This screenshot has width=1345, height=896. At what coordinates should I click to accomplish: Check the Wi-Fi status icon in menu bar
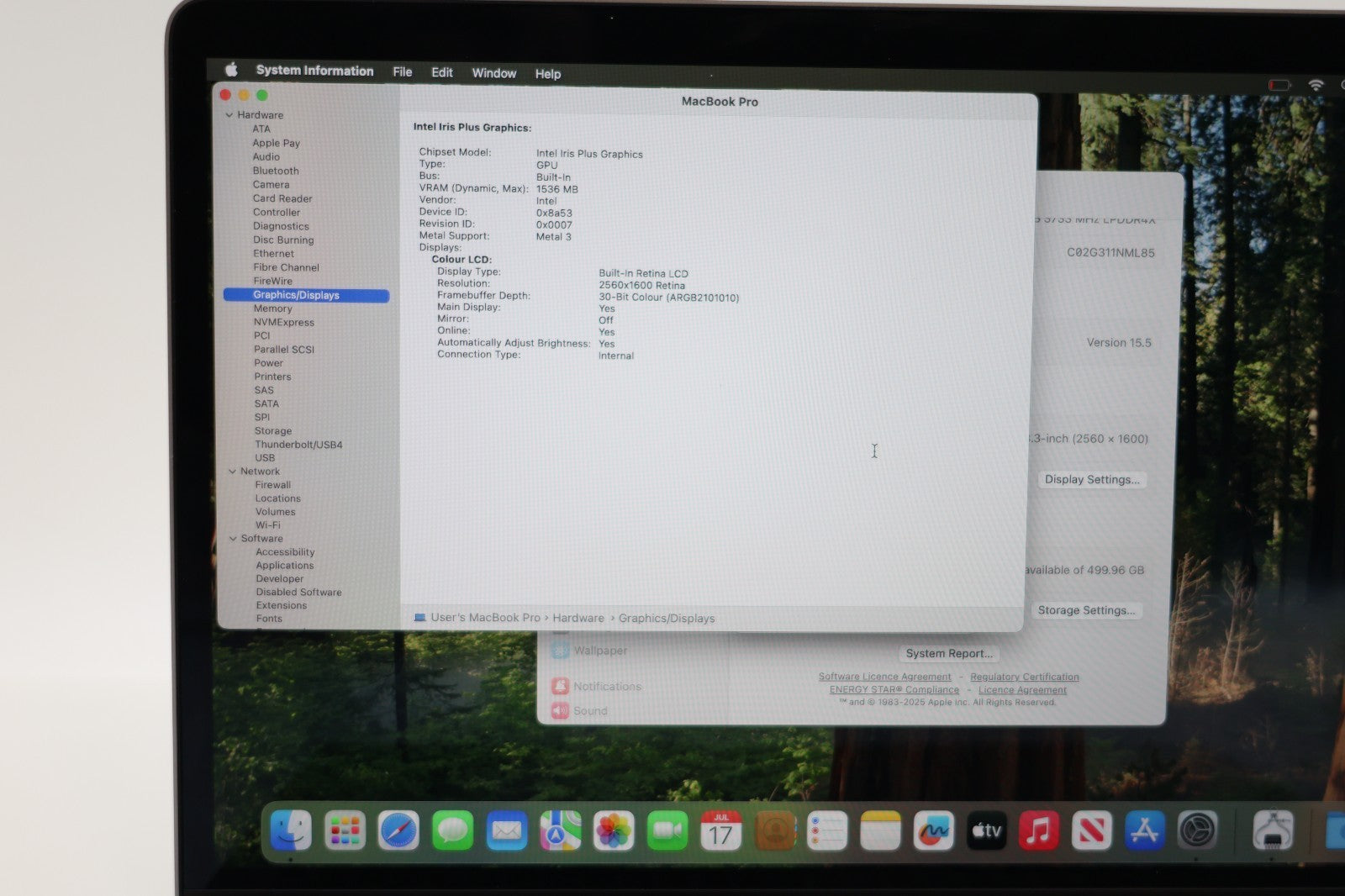pyautogui.click(x=1316, y=85)
